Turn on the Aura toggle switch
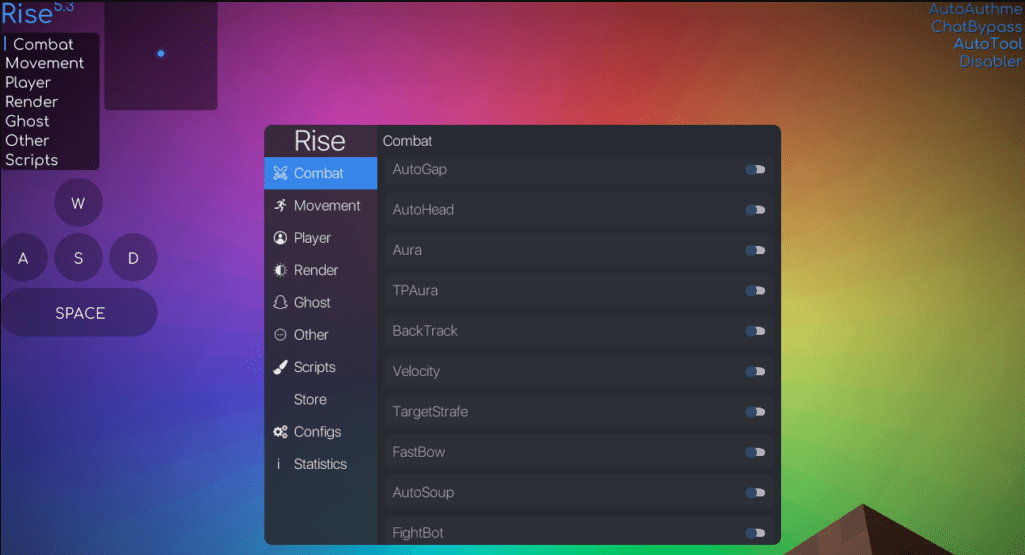1025x555 pixels. coord(755,250)
